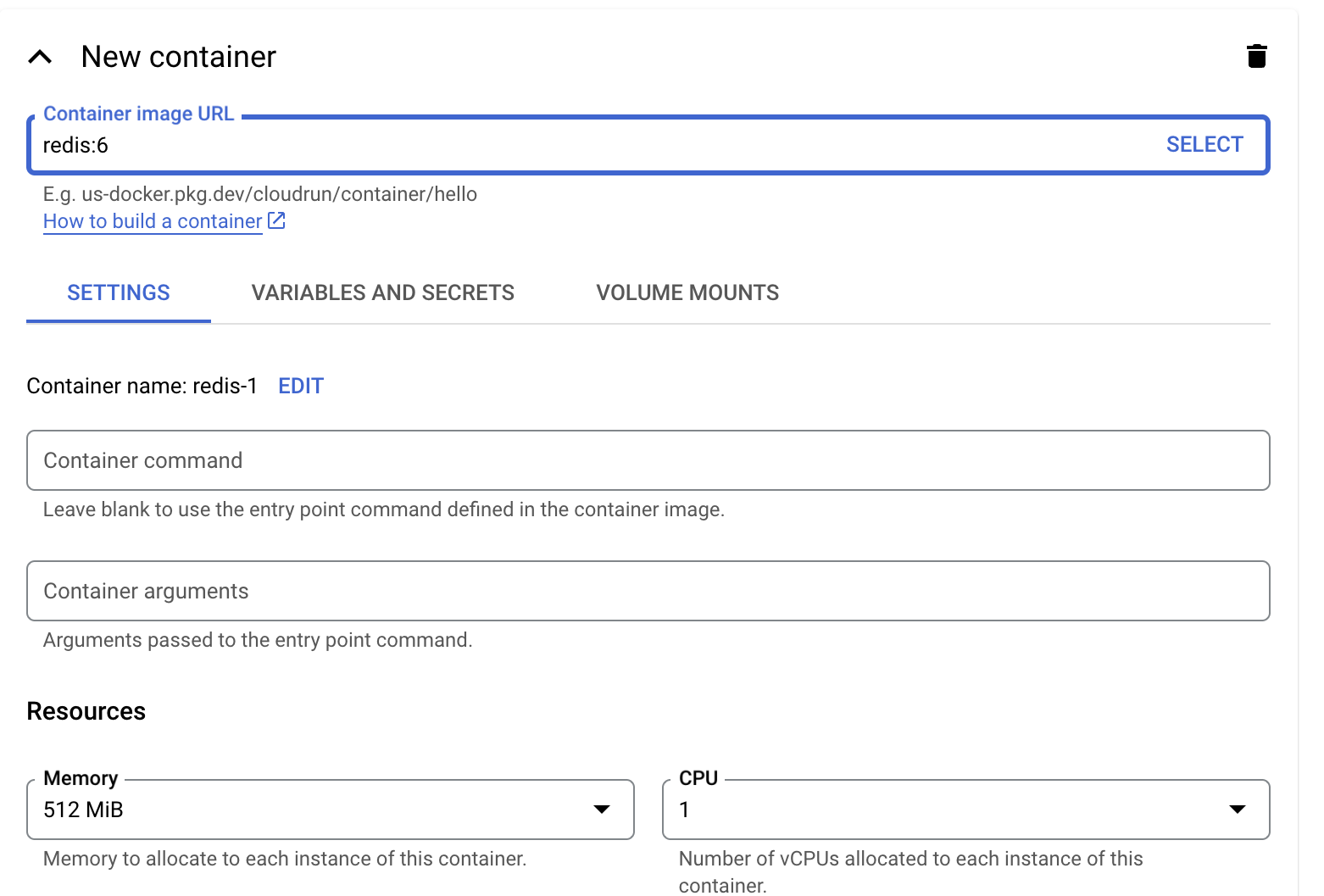Click into the Container command field
The width and height of the screenshot is (1324, 896).
(648, 460)
